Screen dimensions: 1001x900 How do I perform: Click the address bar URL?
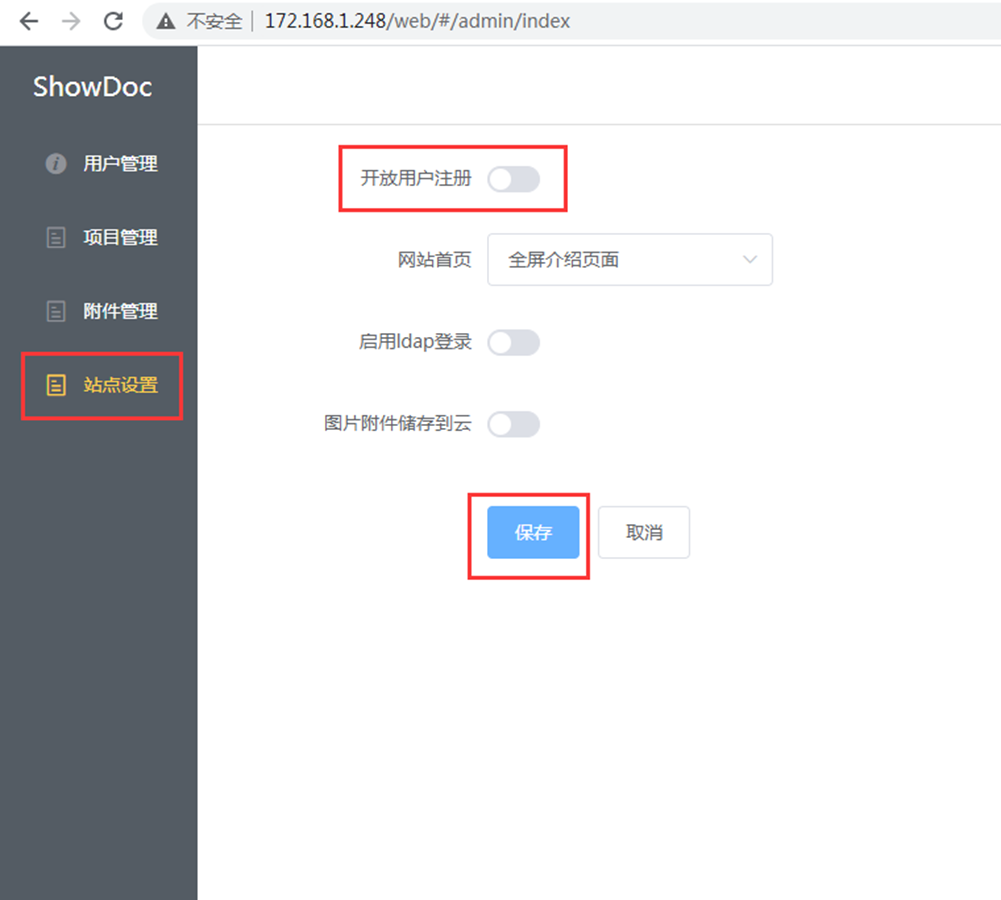point(418,21)
